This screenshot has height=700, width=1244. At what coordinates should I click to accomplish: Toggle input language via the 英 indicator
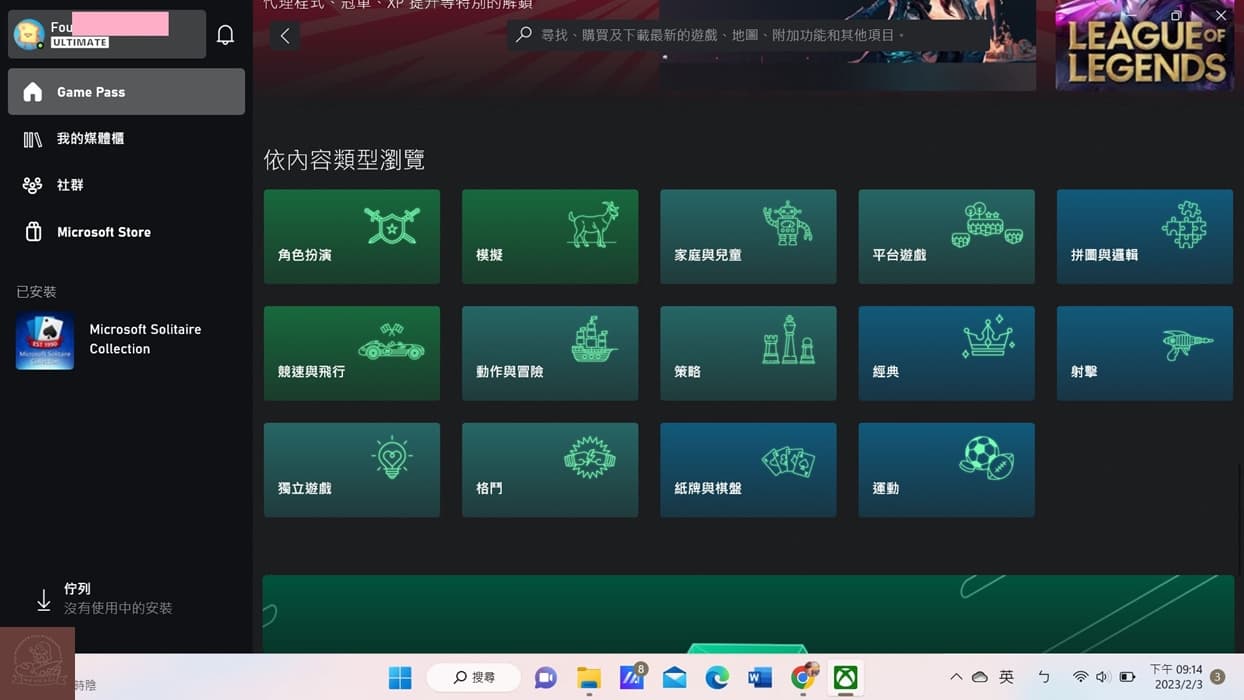coord(1006,677)
